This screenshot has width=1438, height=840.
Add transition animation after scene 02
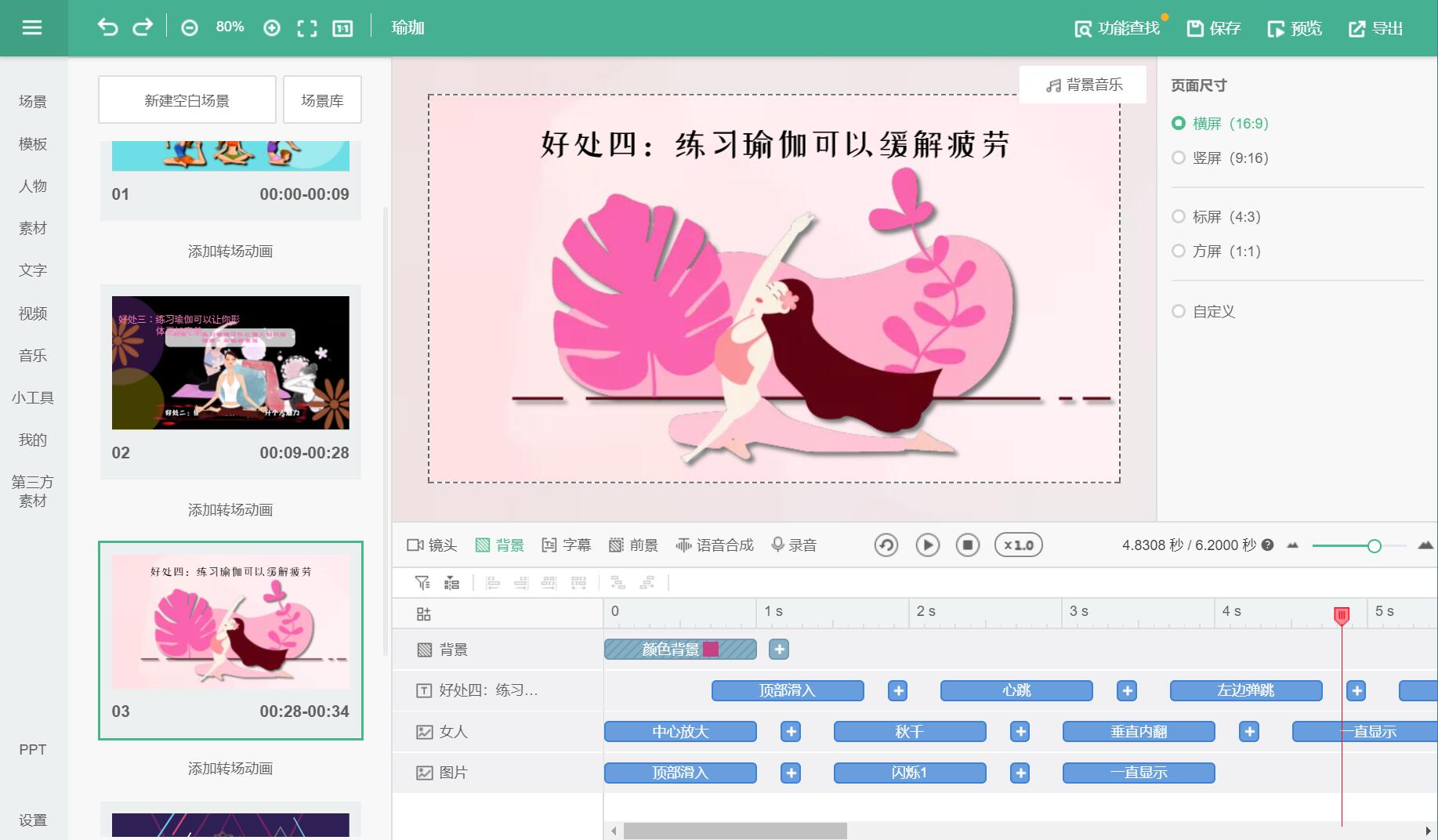[x=230, y=510]
